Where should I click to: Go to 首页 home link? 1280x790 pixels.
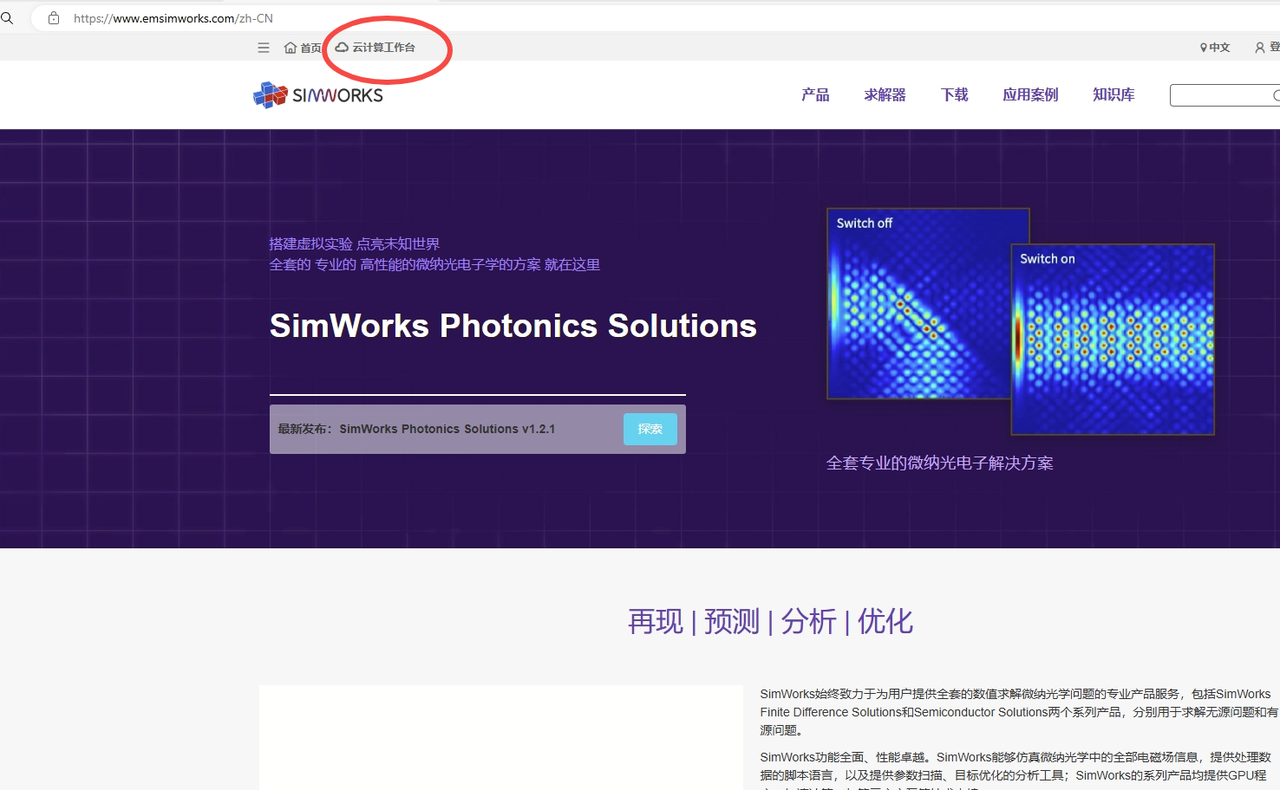coord(303,47)
